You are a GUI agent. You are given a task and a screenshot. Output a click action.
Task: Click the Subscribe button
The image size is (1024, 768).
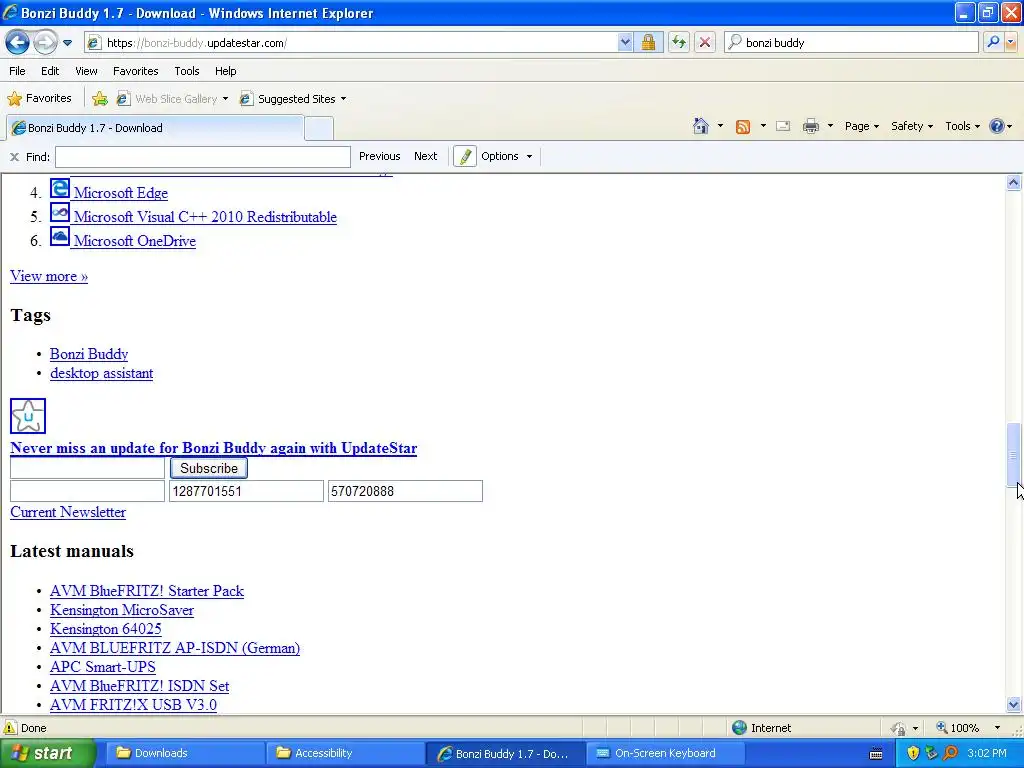[209, 468]
